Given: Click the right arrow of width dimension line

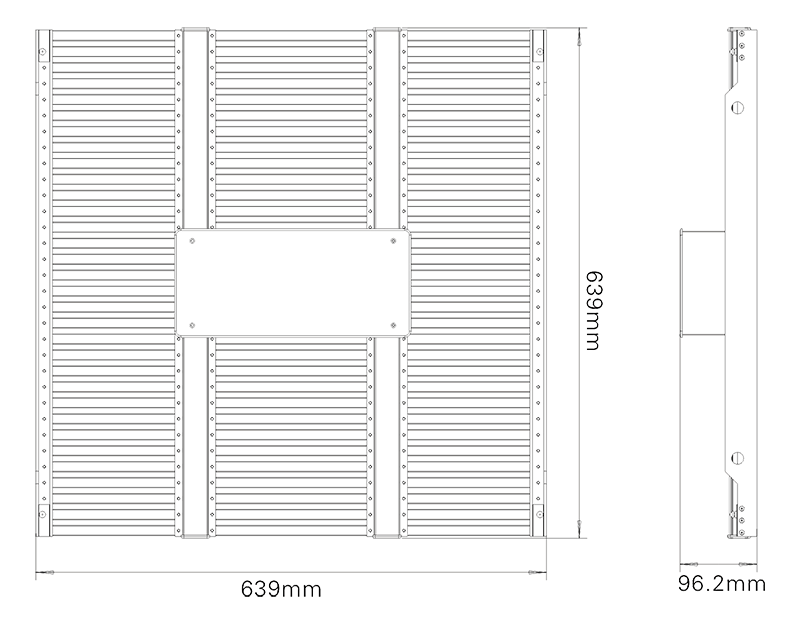Looking at the screenshot, I should pyautogui.click(x=541, y=571).
